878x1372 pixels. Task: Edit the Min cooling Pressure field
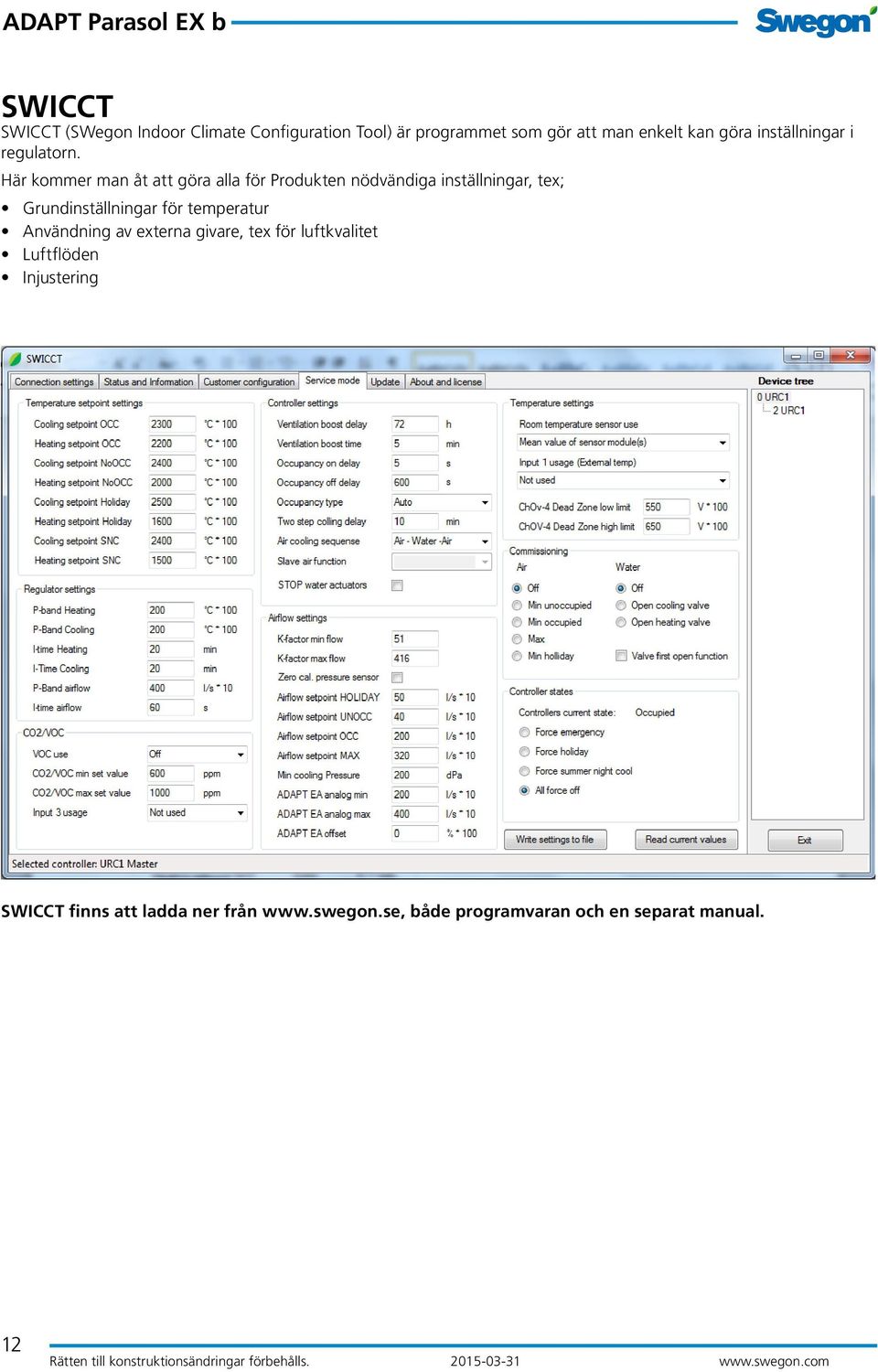tap(414, 776)
